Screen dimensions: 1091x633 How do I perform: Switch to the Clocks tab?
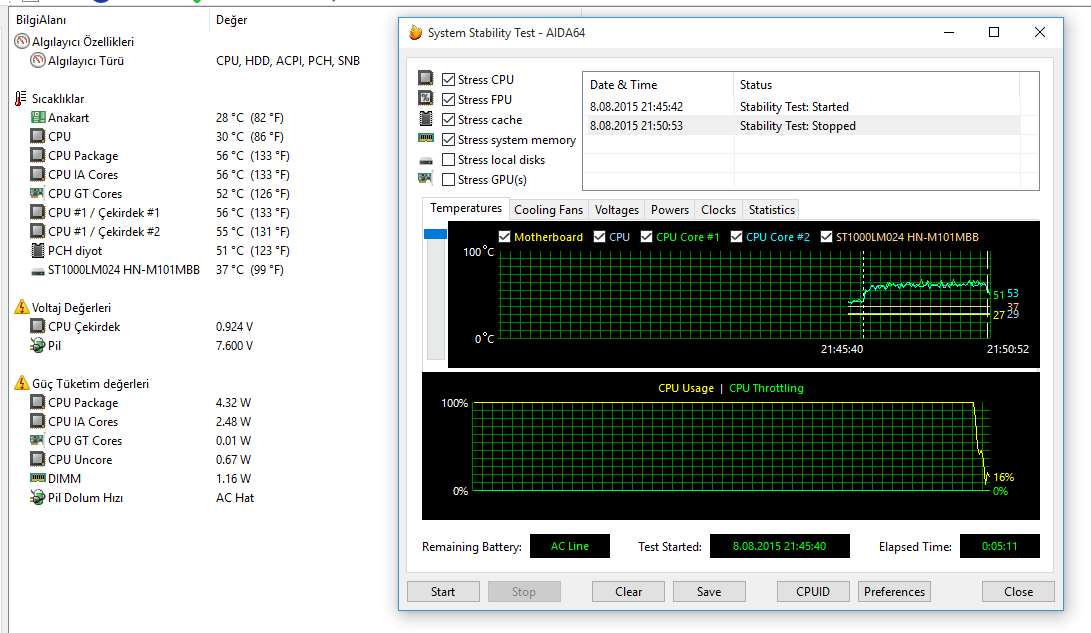tap(718, 209)
